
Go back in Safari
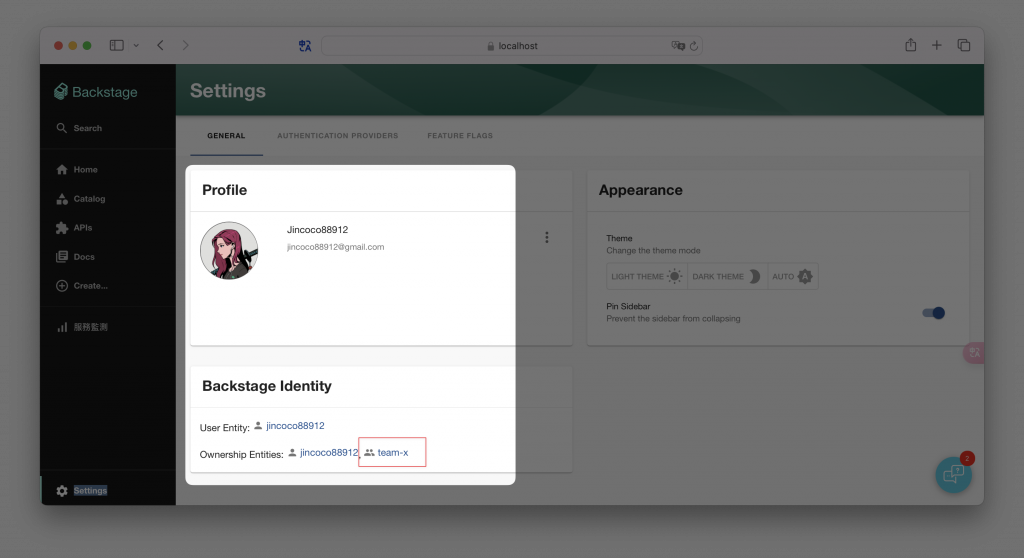160,45
